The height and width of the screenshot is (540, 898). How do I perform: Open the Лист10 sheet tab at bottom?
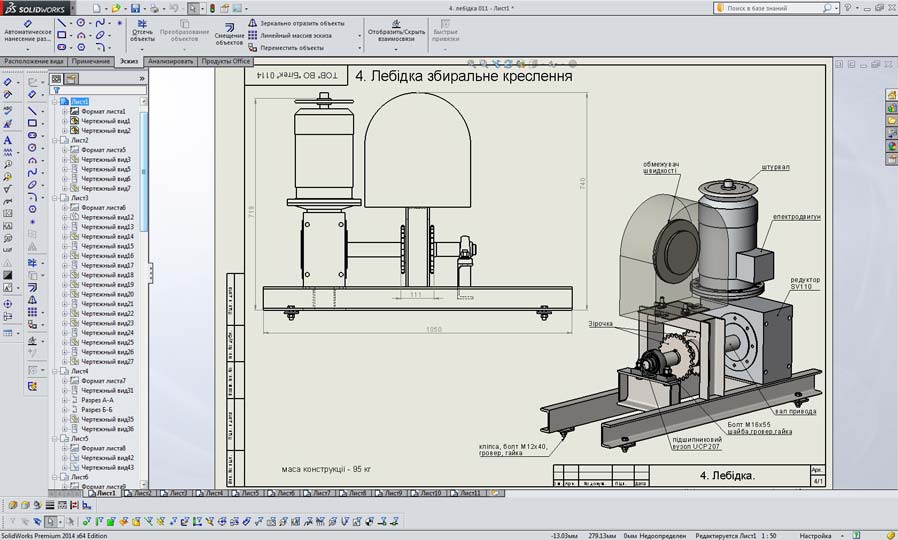coord(427,492)
